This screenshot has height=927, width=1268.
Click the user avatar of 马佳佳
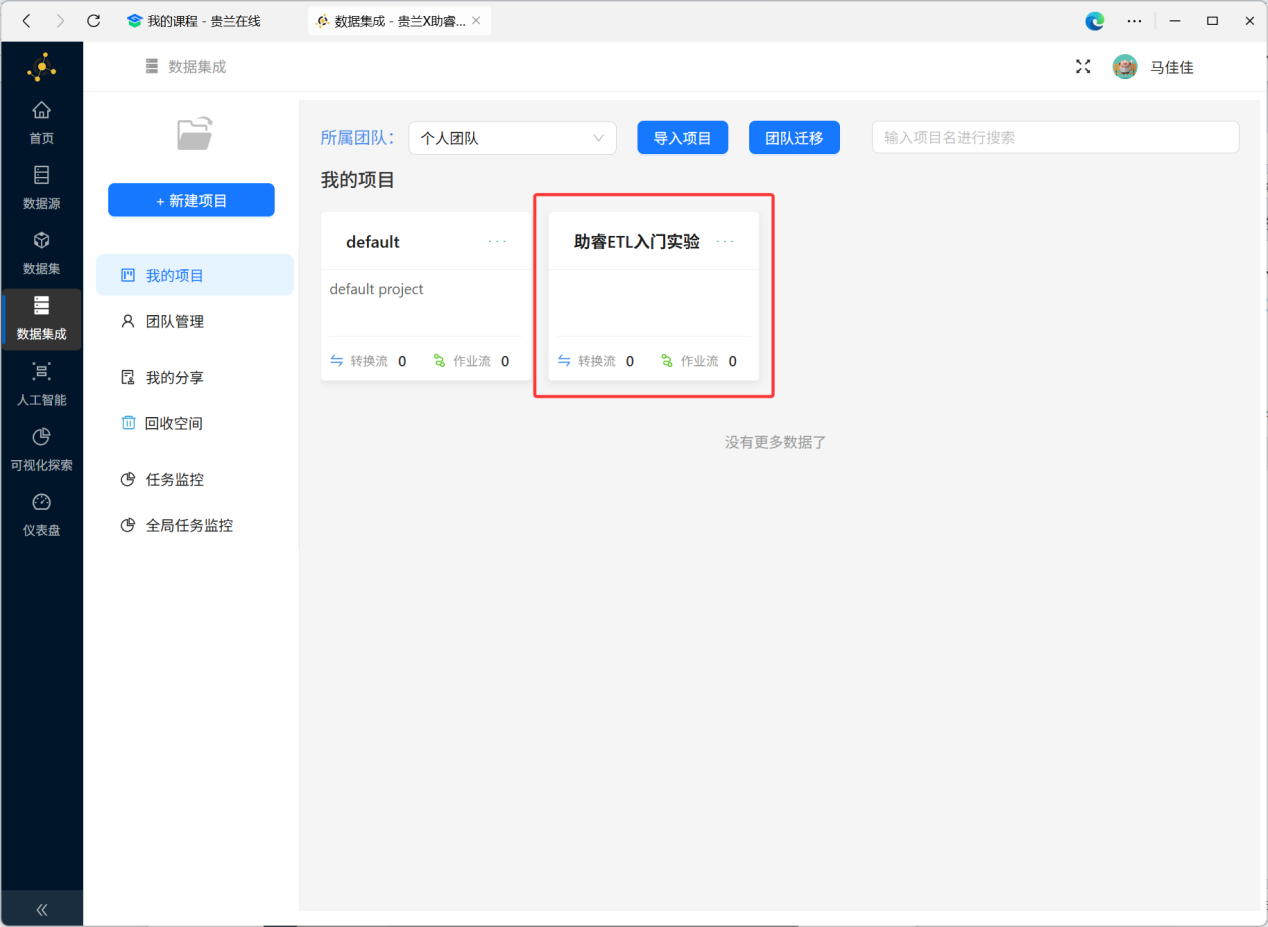(1125, 67)
